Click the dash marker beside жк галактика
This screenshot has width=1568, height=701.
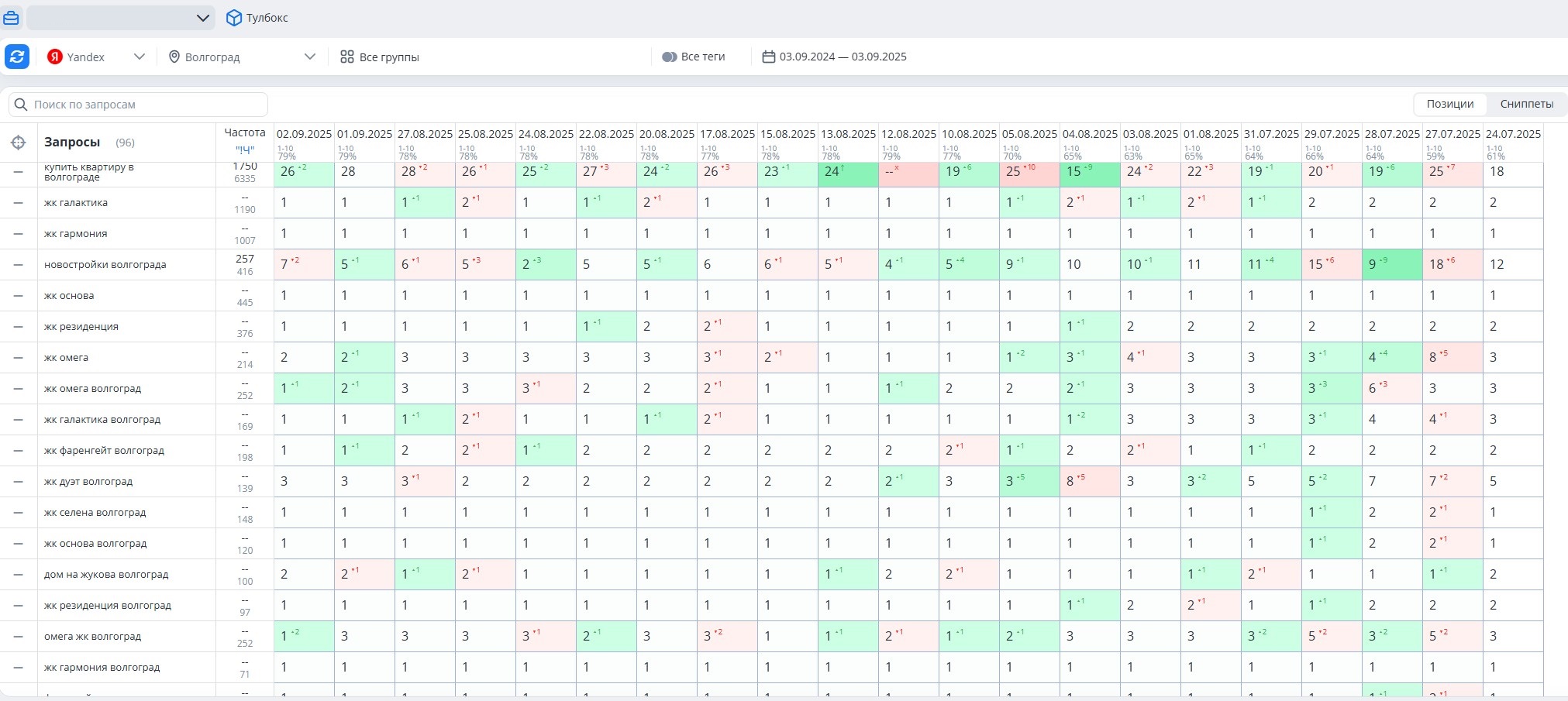point(19,203)
